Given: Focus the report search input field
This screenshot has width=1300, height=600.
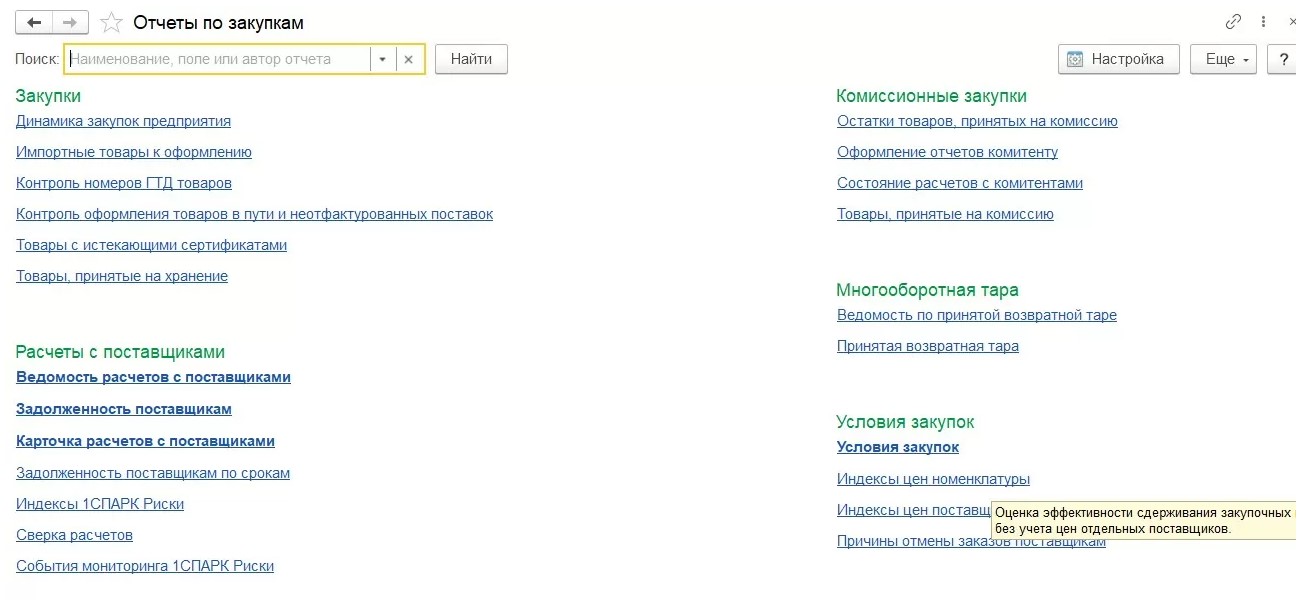Looking at the screenshot, I should (218, 59).
